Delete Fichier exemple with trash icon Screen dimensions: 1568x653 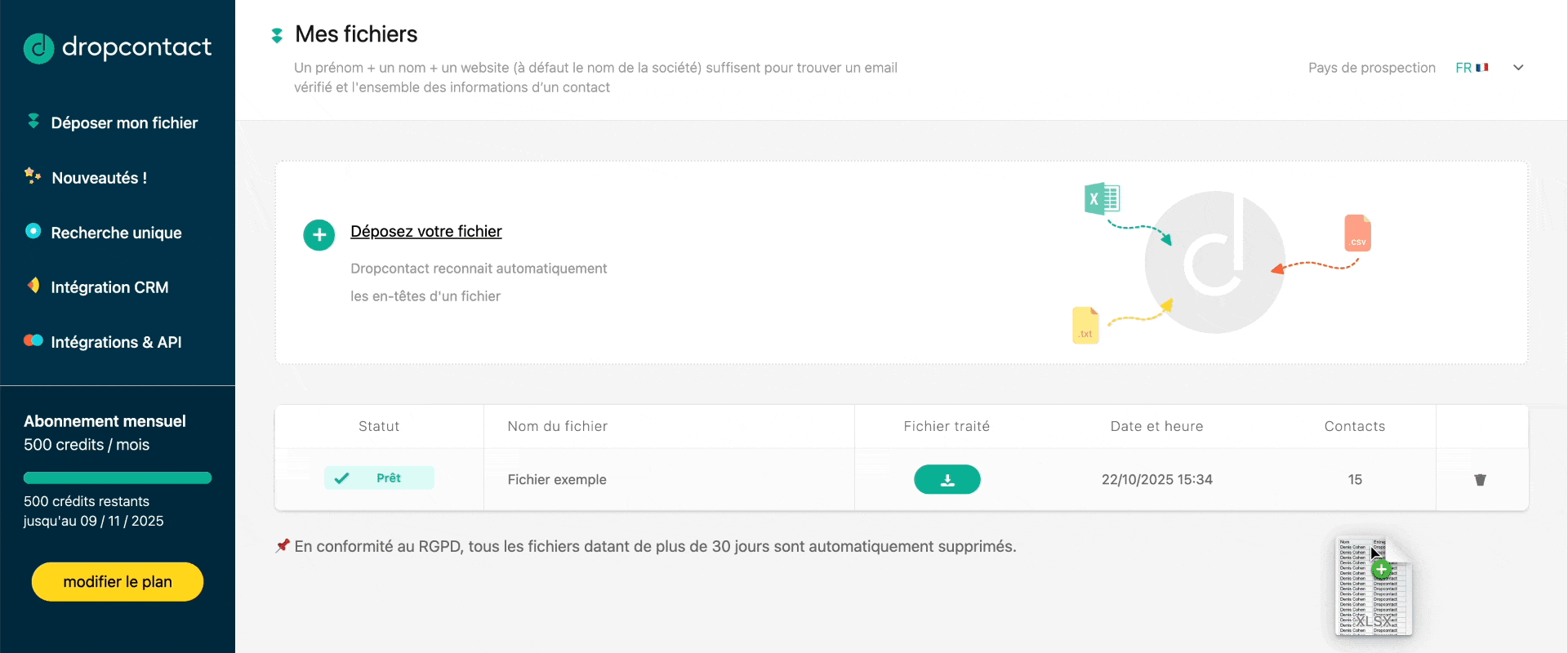[x=1480, y=480]
